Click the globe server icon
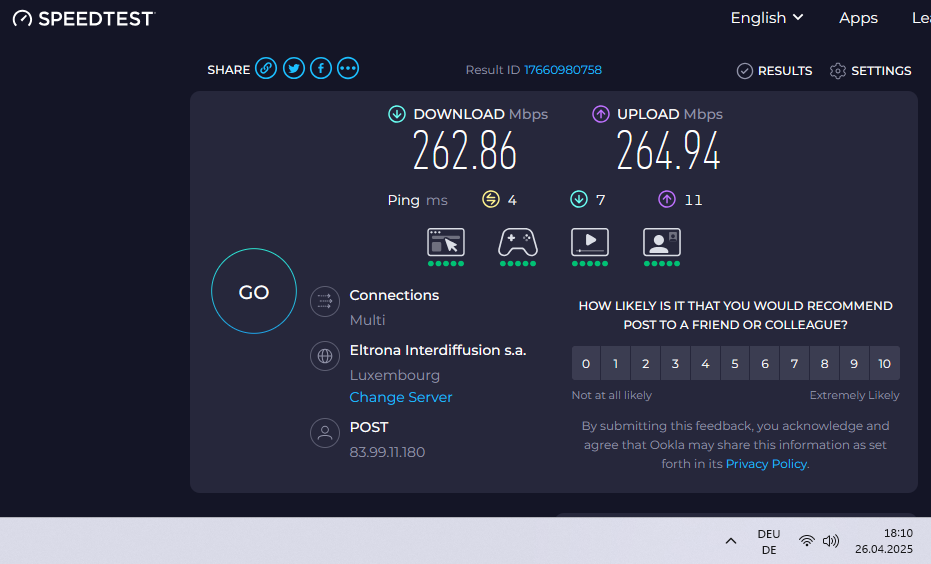Image resolution: width=931 pixels, height=564 pixels. [x=325, y=356]
